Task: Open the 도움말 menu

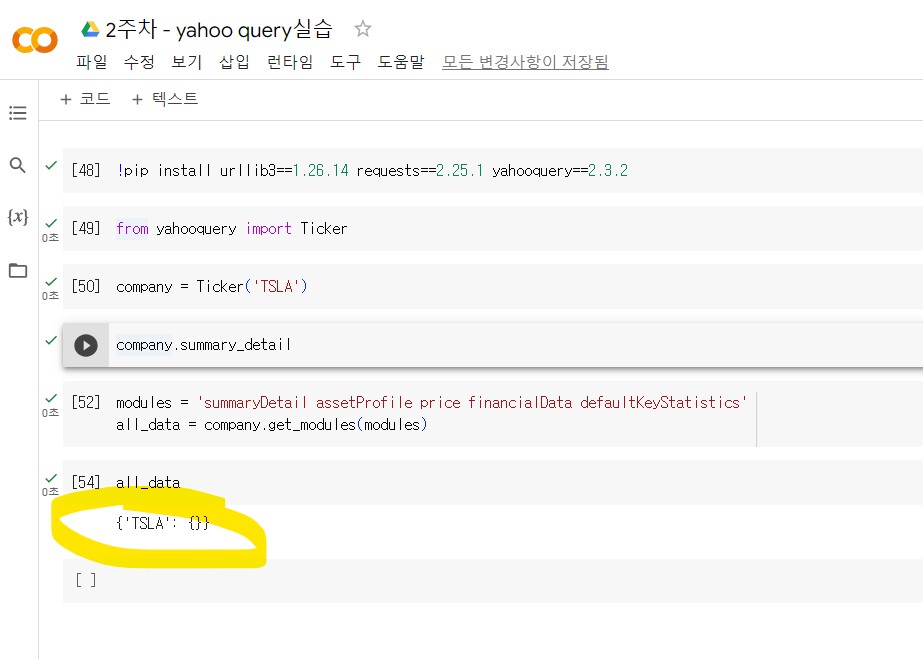Action: 401,62
